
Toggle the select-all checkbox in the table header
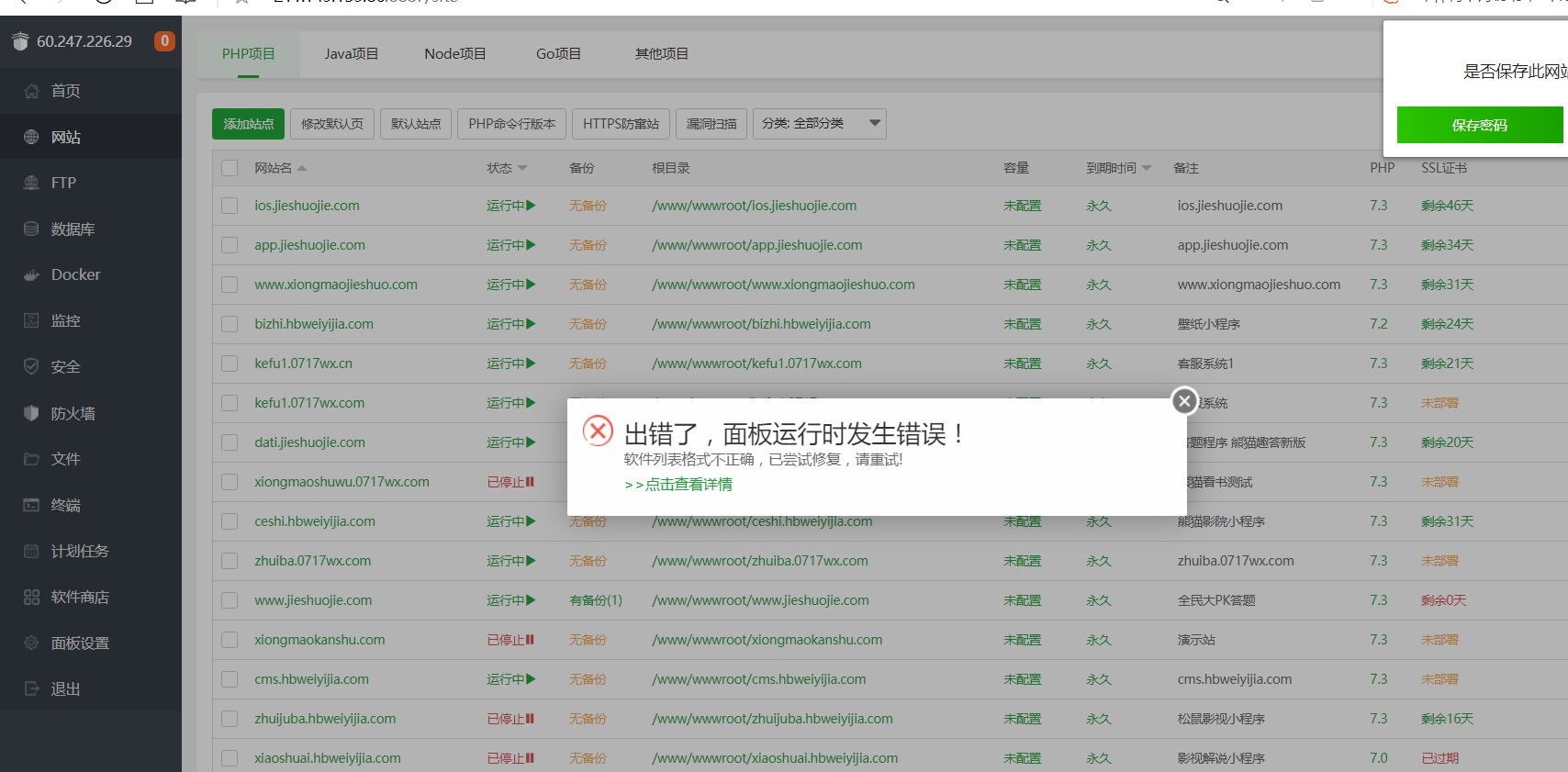230,168
